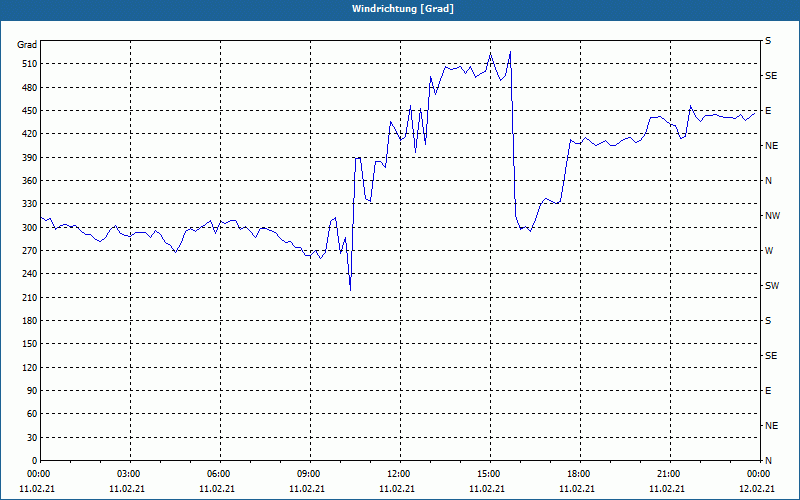Viewport: 800px width, 500px height.
Task: Click the 00:00 label above 12.02.21
Action: [x=757, y=474]
